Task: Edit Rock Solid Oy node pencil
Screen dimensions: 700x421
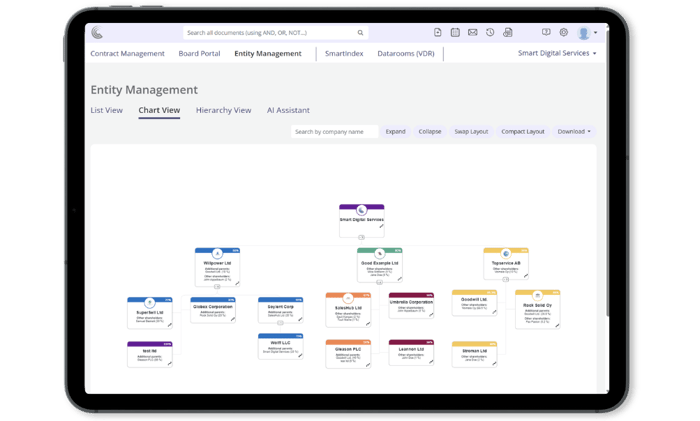Action: (x=557, y=325)
